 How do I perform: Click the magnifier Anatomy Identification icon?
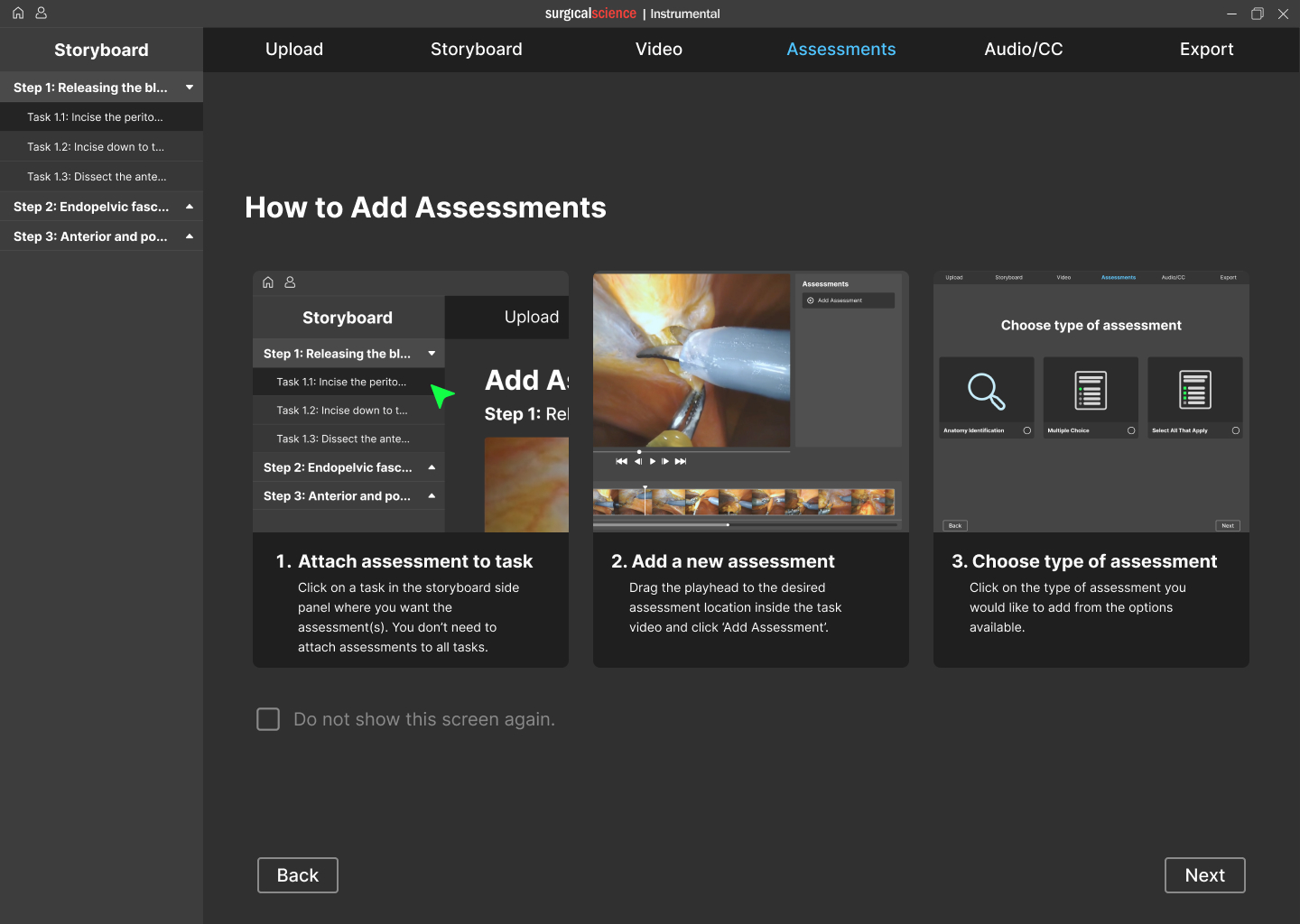point(986,391)
